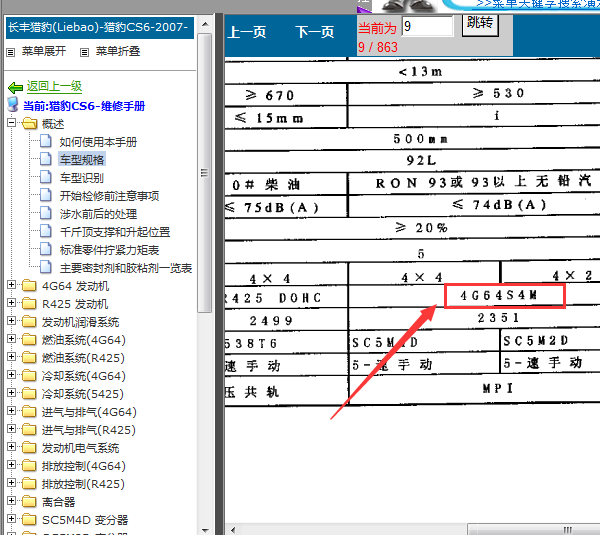Screen dimensions: 600x535
Task: Click the 跳转 jump button
Action: point(480,24)
